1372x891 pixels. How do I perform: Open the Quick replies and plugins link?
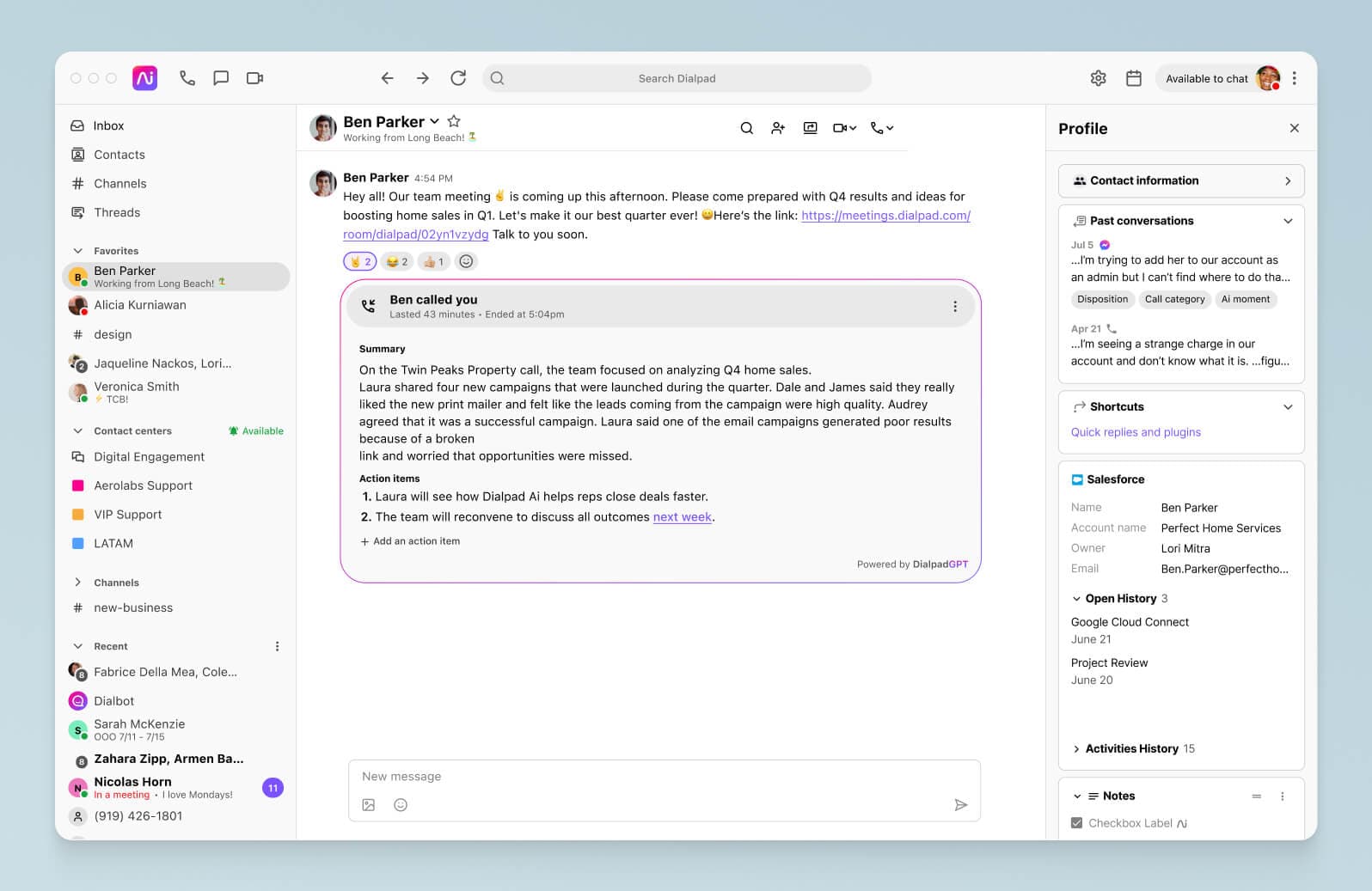coord(1135,432)
